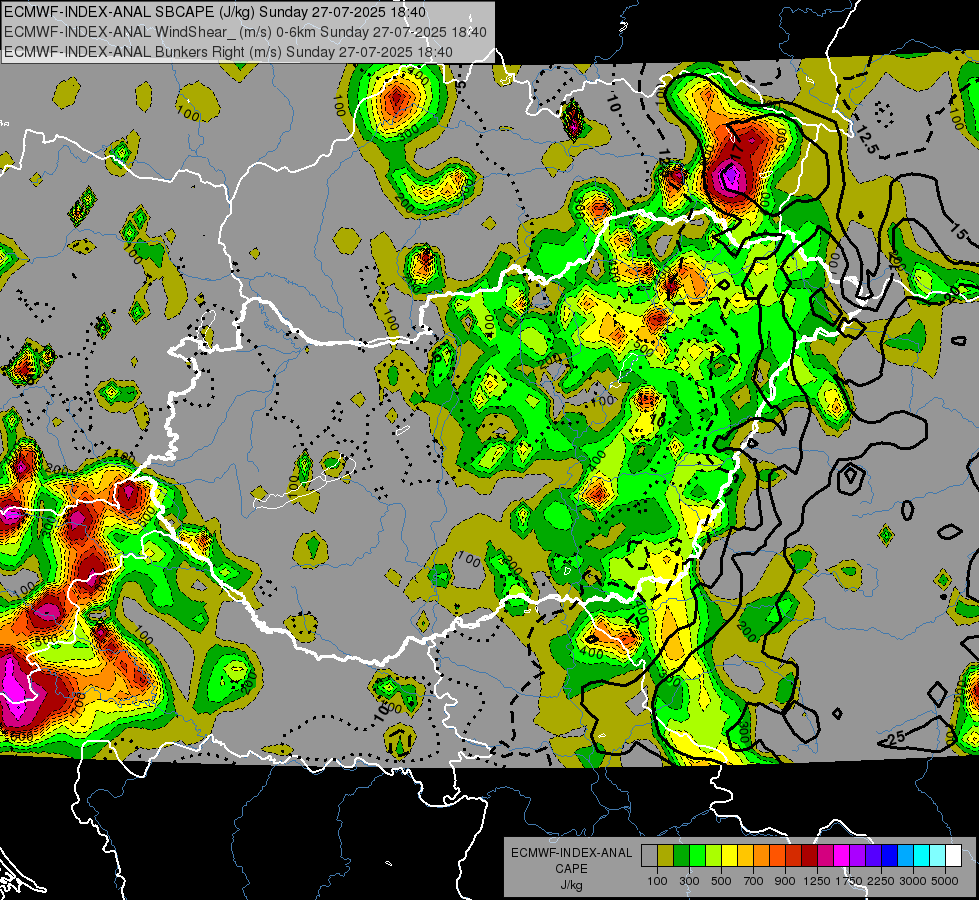Select the Bunkers Right (m/s) title line
Image resolution: width=979 pixels, height=900 pixels.
point(228,52)
